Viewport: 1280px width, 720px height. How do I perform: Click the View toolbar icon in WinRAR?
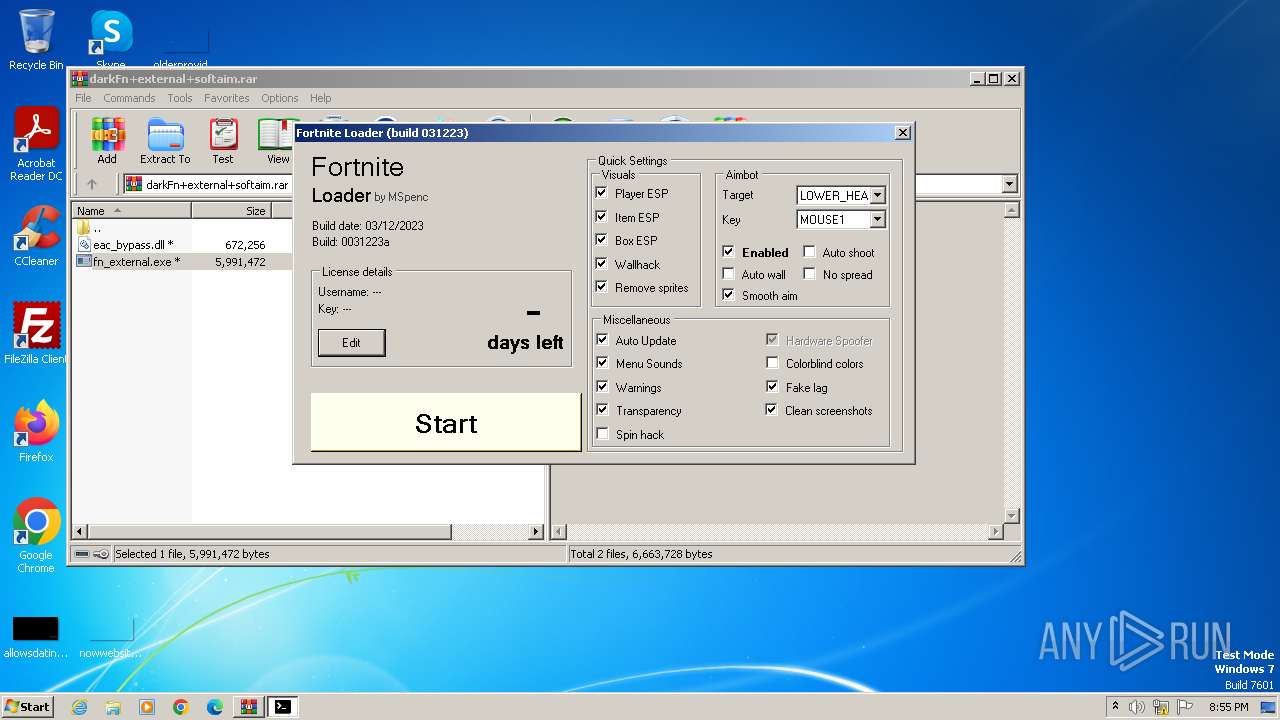(x=276, y=141)
